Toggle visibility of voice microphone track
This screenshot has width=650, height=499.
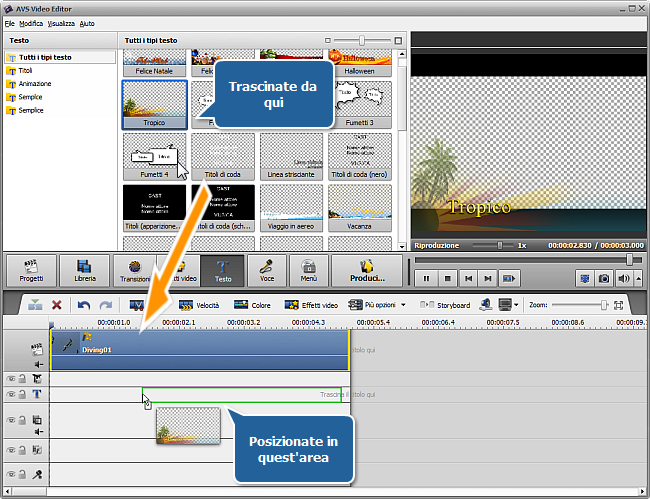coord(11,474)
